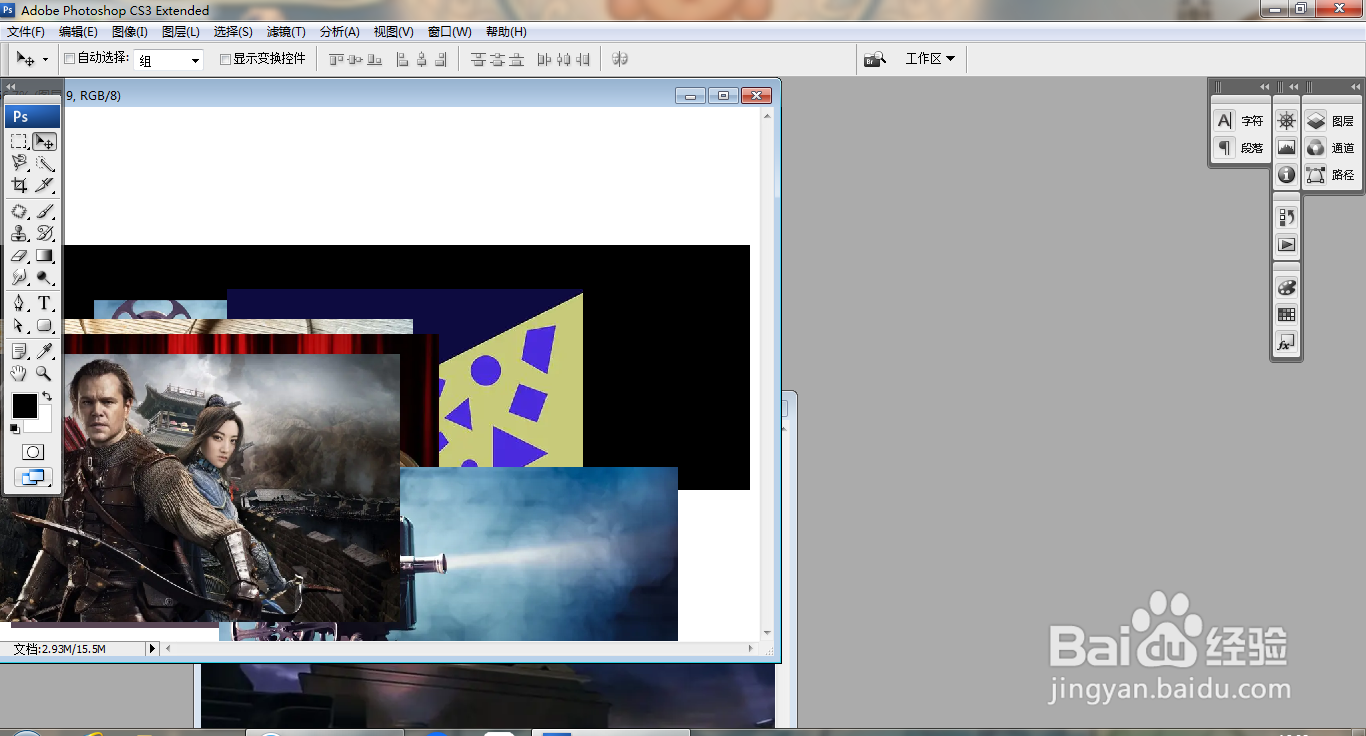Select the Lasso tool
Viewport: 1366px width, 736px height.
pyautogui.click(x=19, y=163)
